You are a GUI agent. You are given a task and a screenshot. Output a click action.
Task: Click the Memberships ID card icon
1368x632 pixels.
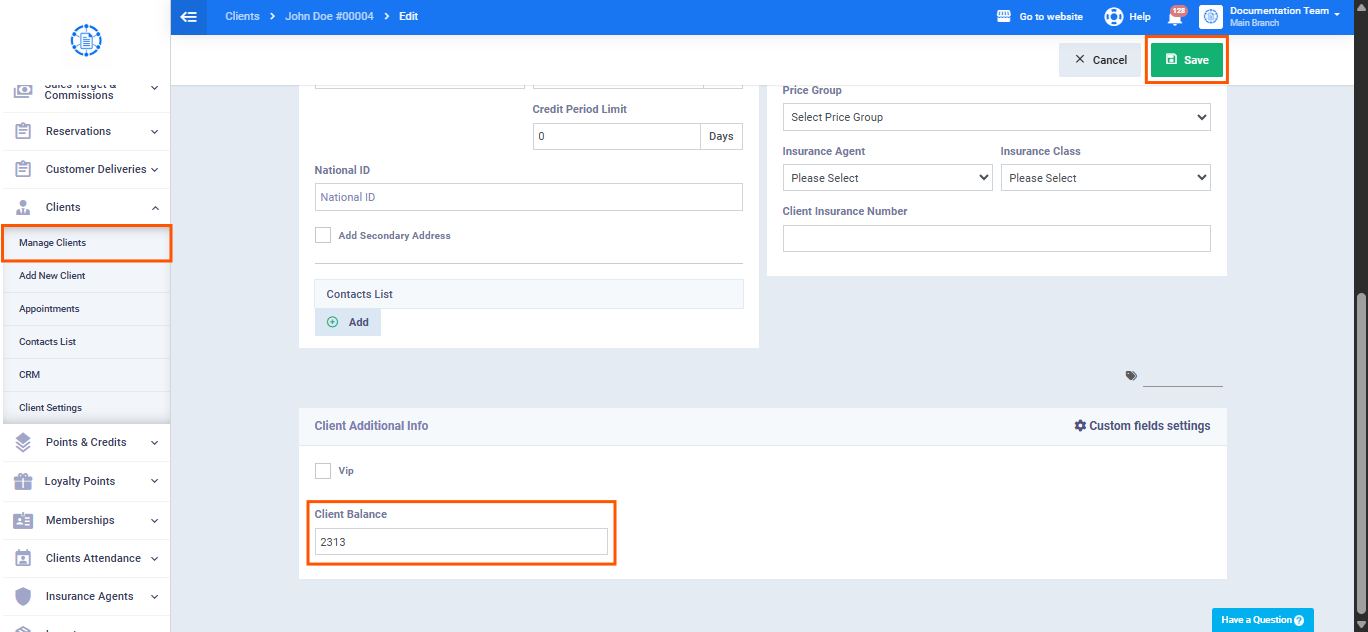pos(23,520)
